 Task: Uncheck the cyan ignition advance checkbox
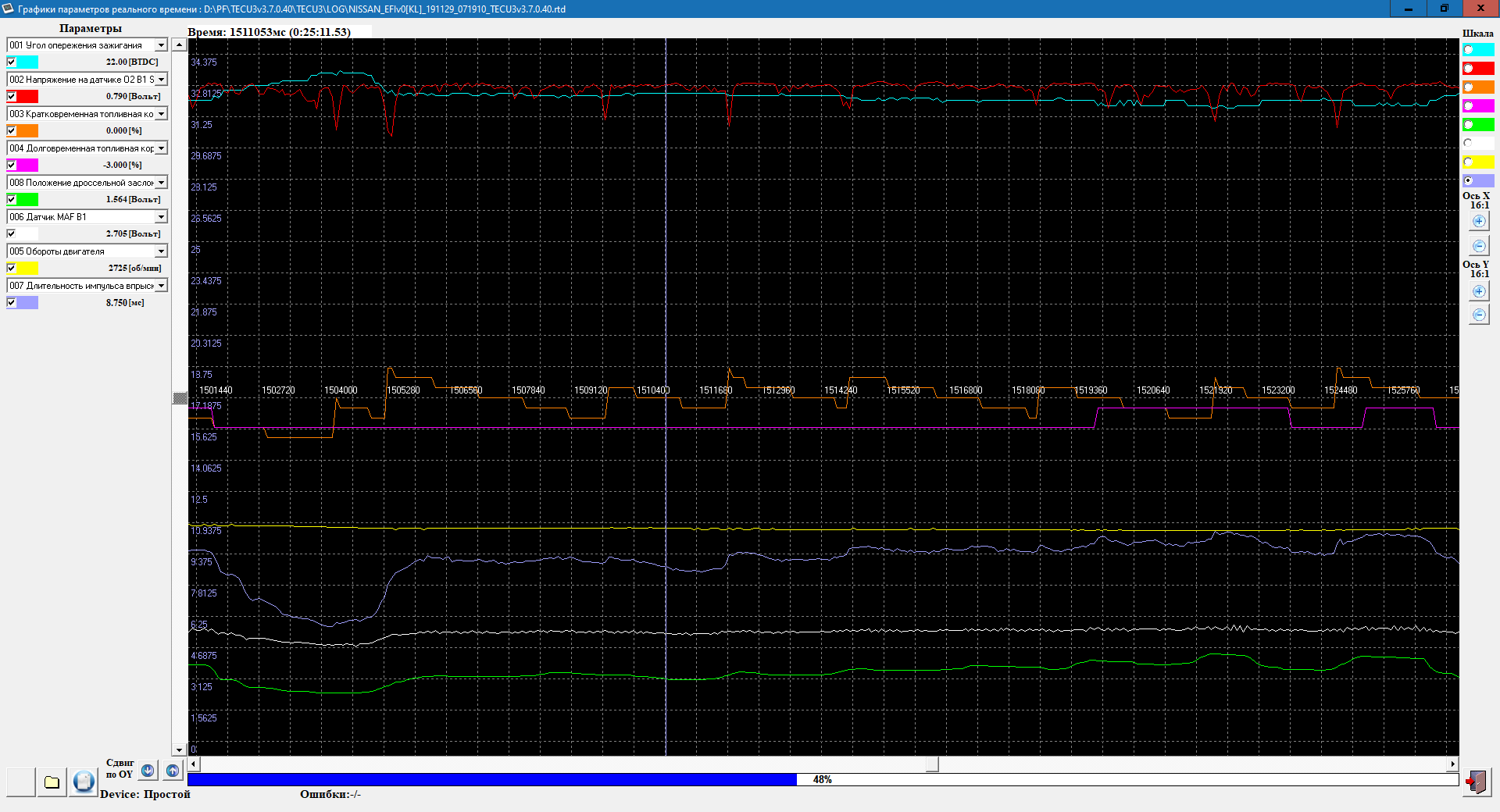coord(12,62)
